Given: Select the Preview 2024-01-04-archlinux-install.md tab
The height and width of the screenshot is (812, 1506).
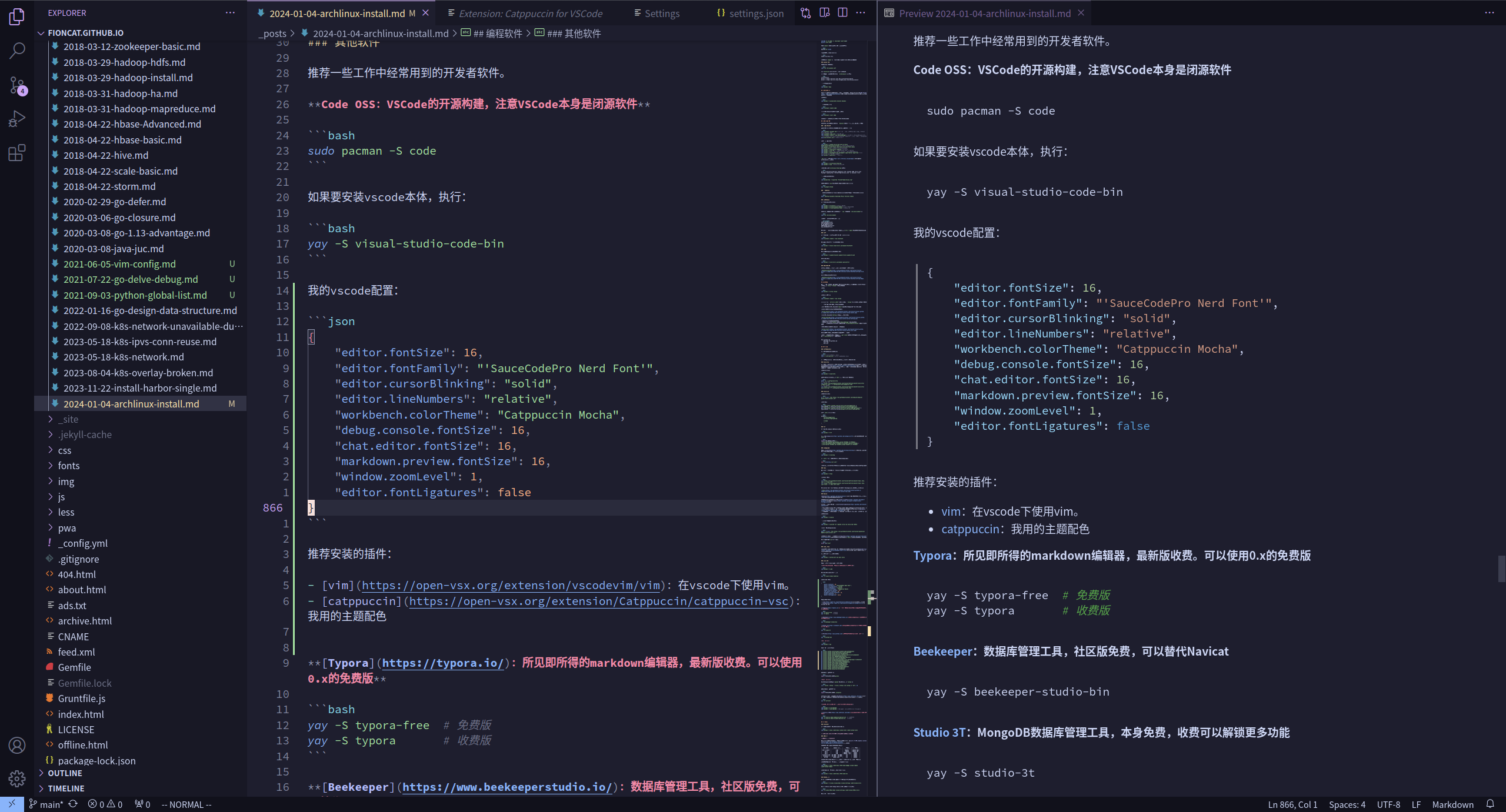Looking at the screenshot, I should click(985, 14).
